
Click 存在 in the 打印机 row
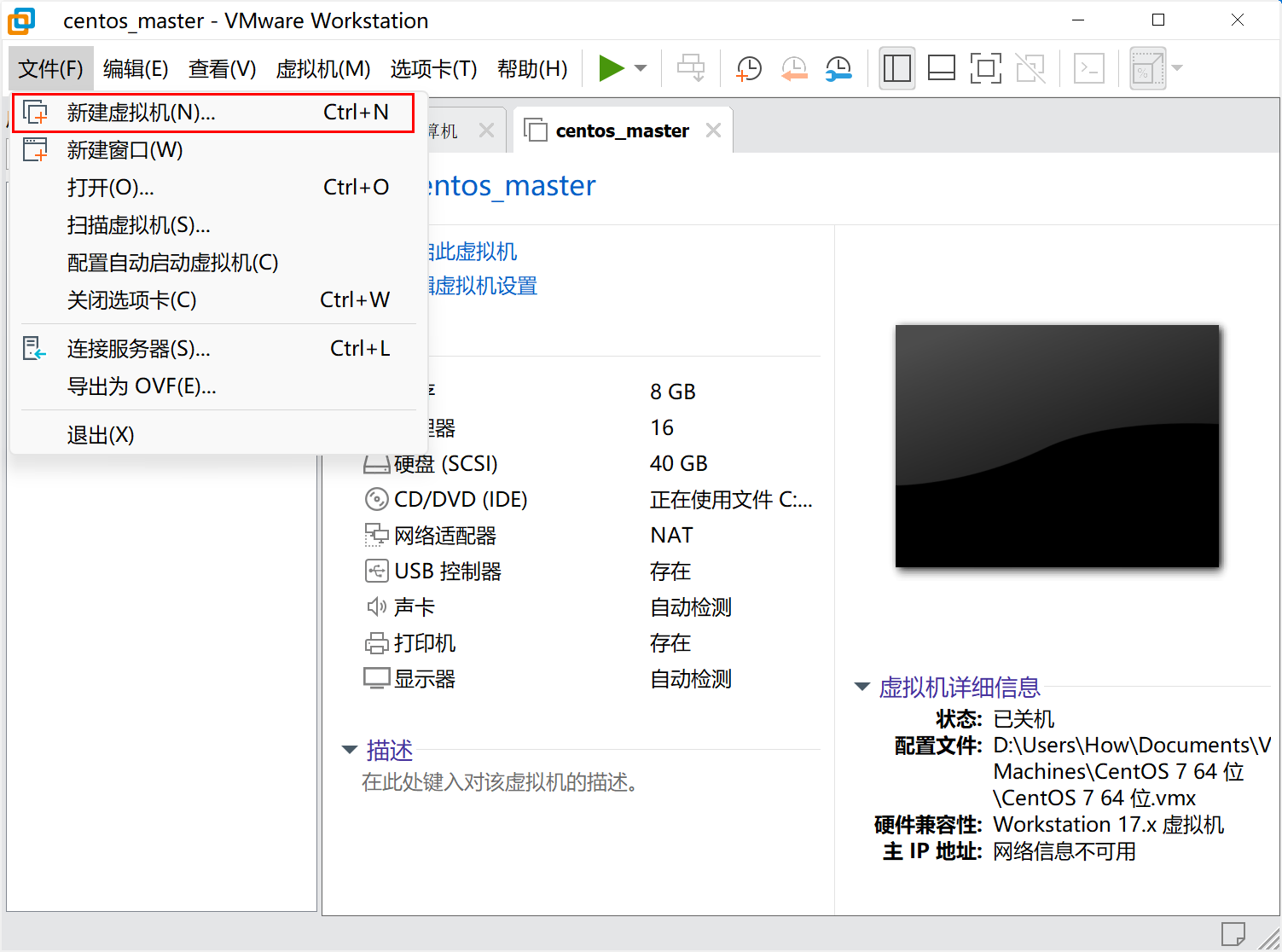pos(670,642)
